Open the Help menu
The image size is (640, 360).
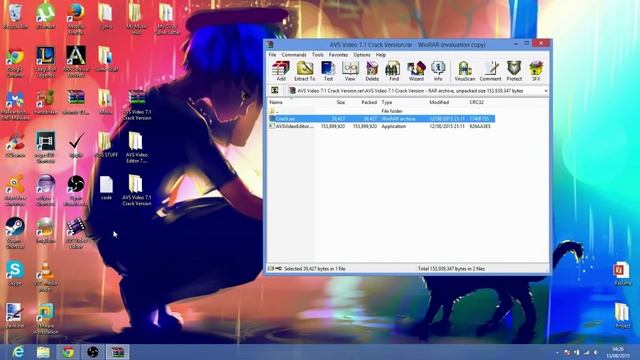tap(380, 55)
